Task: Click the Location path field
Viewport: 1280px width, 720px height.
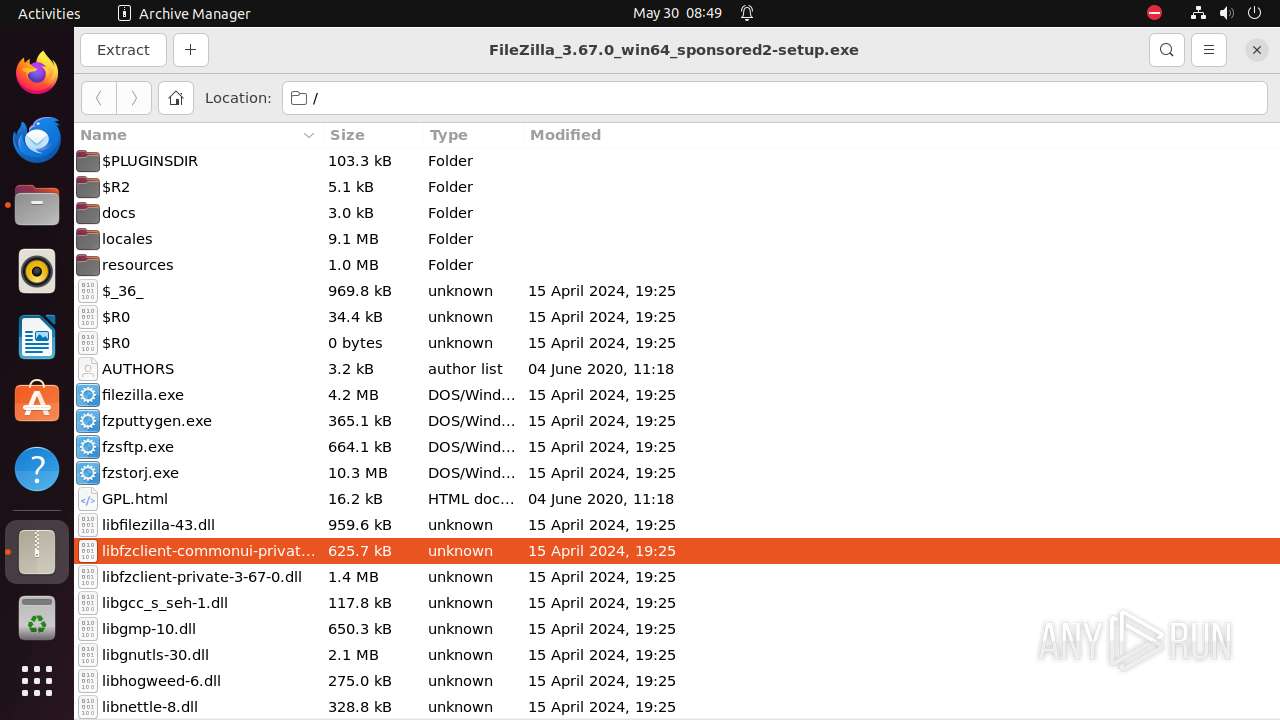Action: coord(775,98)
